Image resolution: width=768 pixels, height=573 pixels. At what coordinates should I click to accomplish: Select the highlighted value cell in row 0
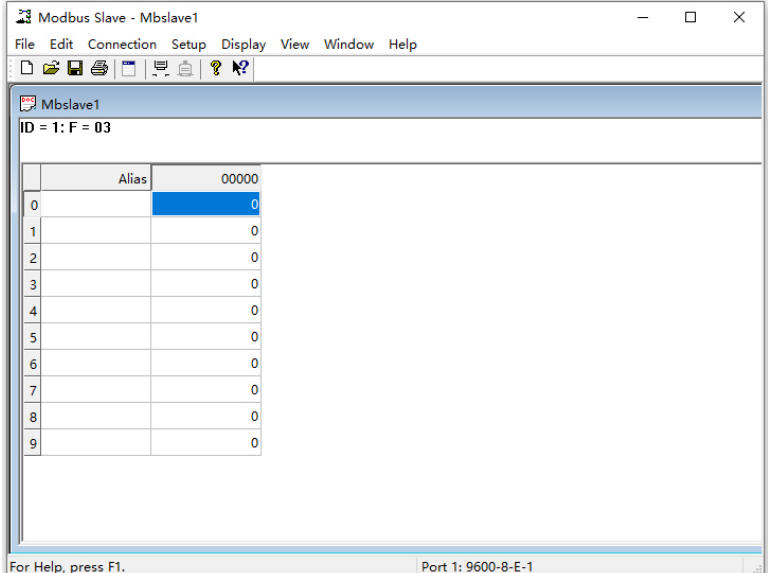pos(205,204)
